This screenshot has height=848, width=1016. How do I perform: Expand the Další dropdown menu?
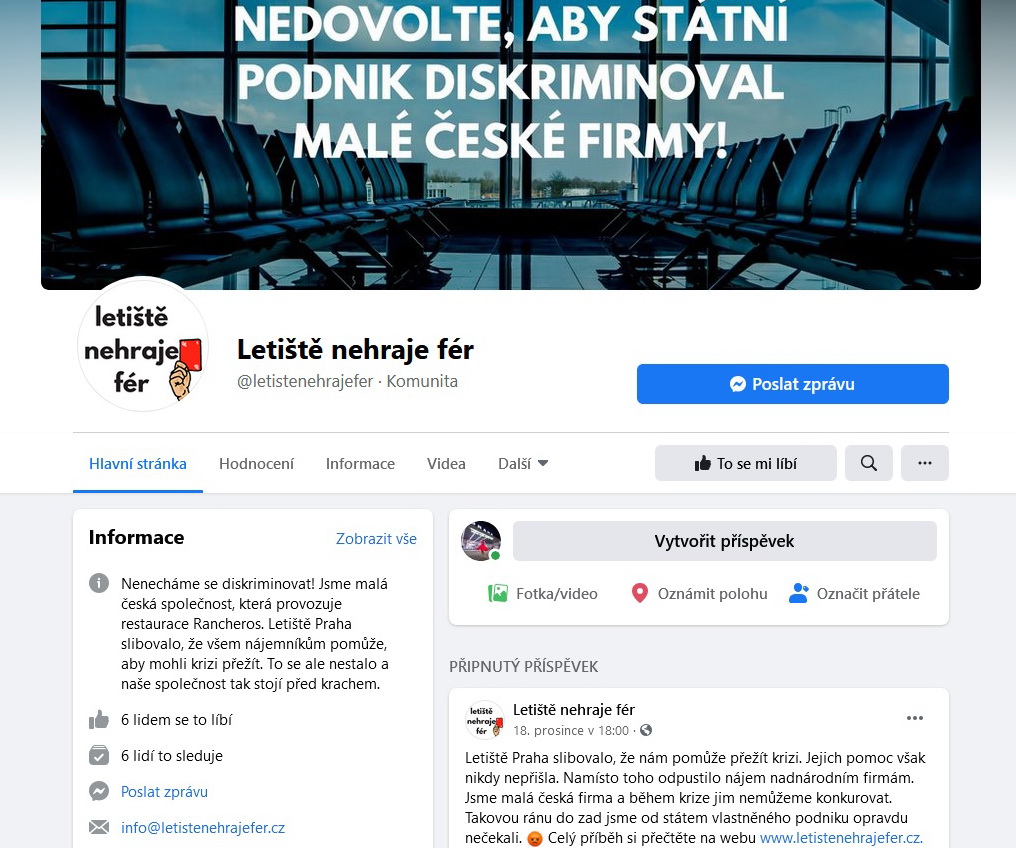523,464
